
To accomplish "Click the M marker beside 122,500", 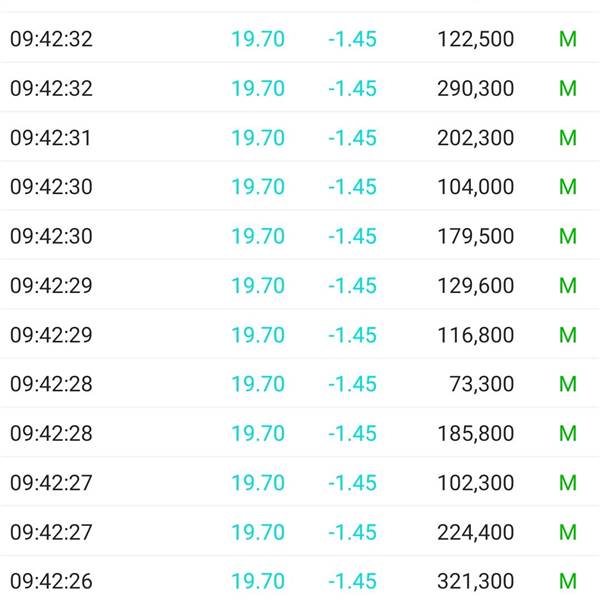I will coord(568,39).
